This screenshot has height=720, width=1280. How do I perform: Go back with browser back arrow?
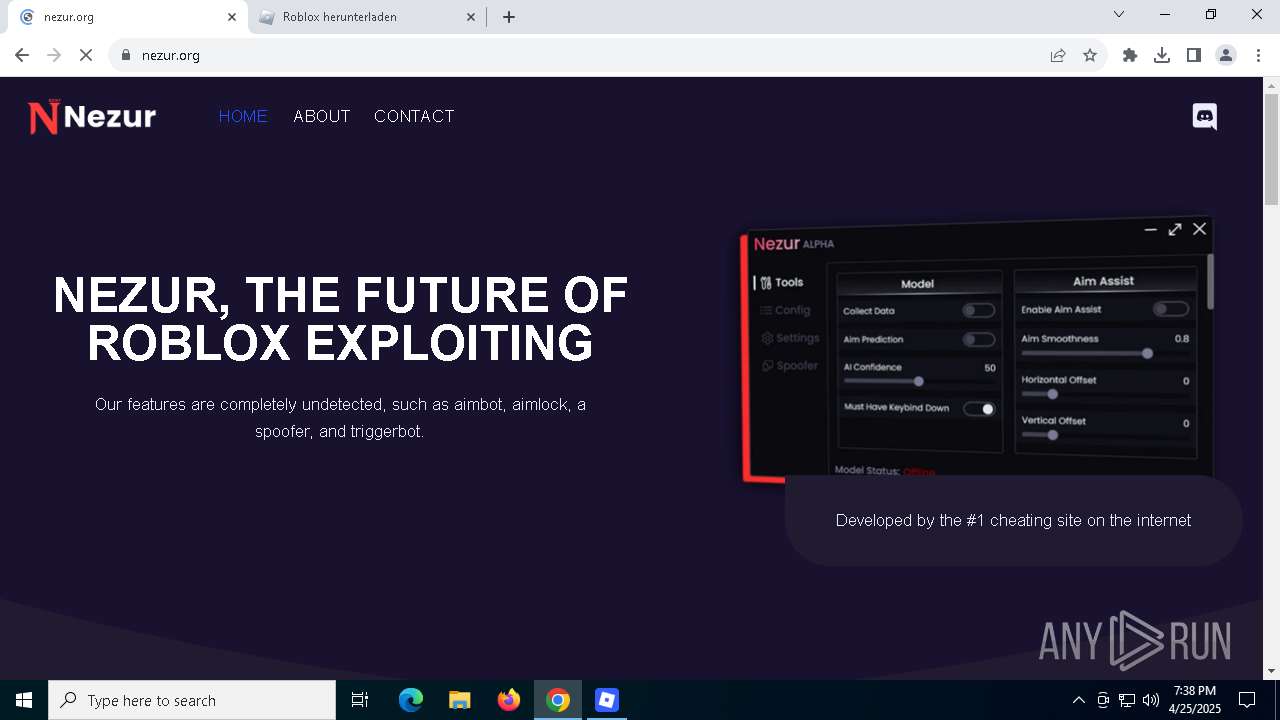(22, 55)
